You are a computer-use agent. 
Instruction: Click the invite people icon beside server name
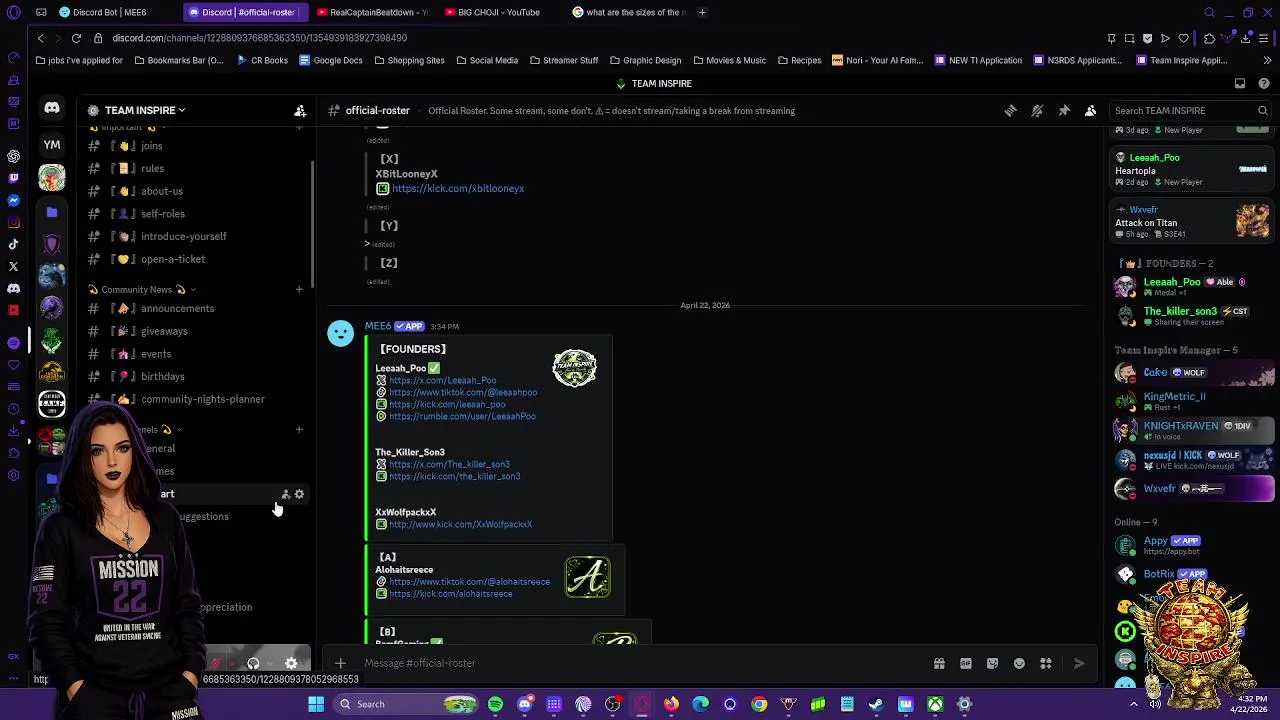[x=300, y=111]
